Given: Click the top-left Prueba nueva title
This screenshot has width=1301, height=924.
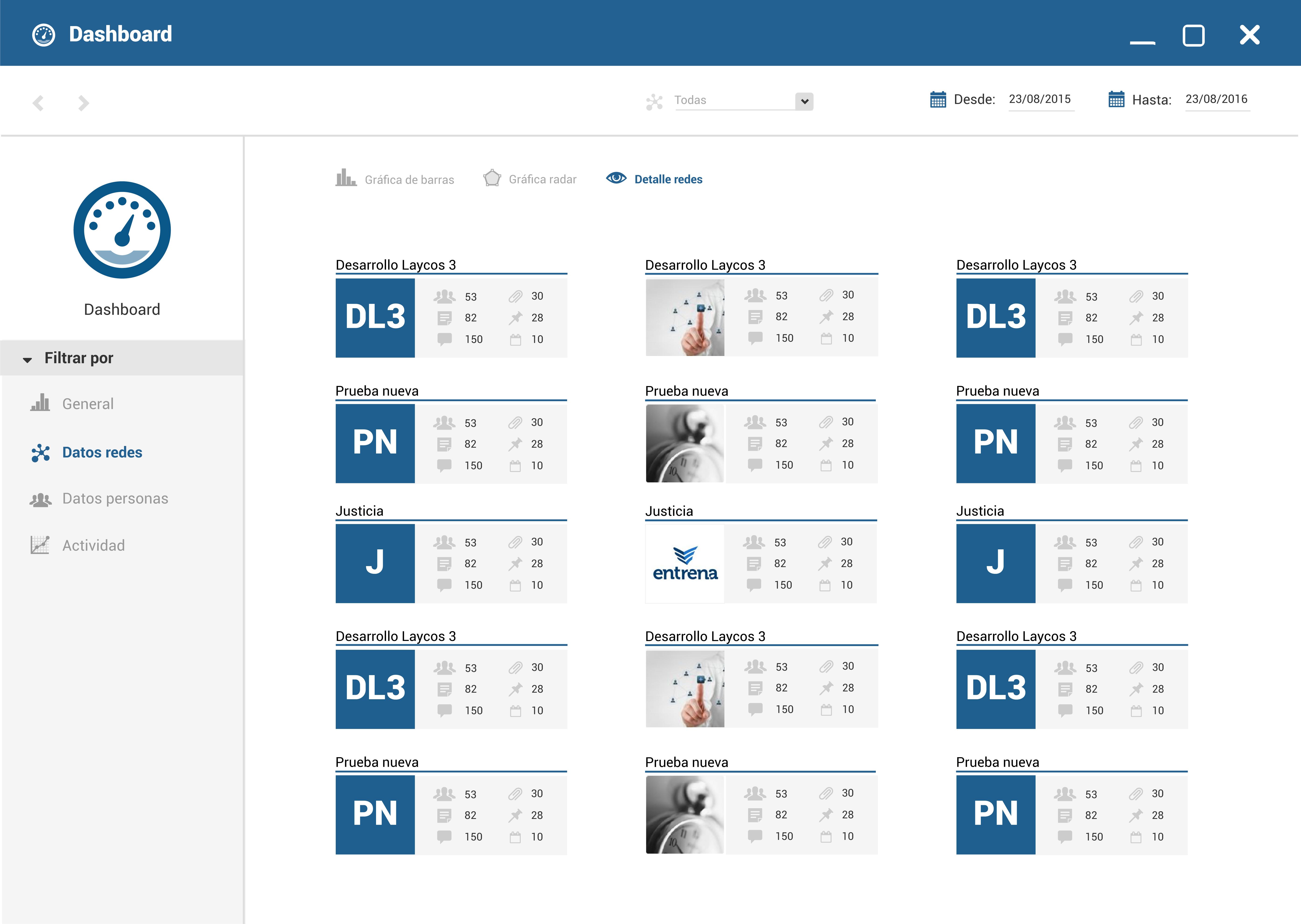Looking at the screenshot, I should coord(377,391).
